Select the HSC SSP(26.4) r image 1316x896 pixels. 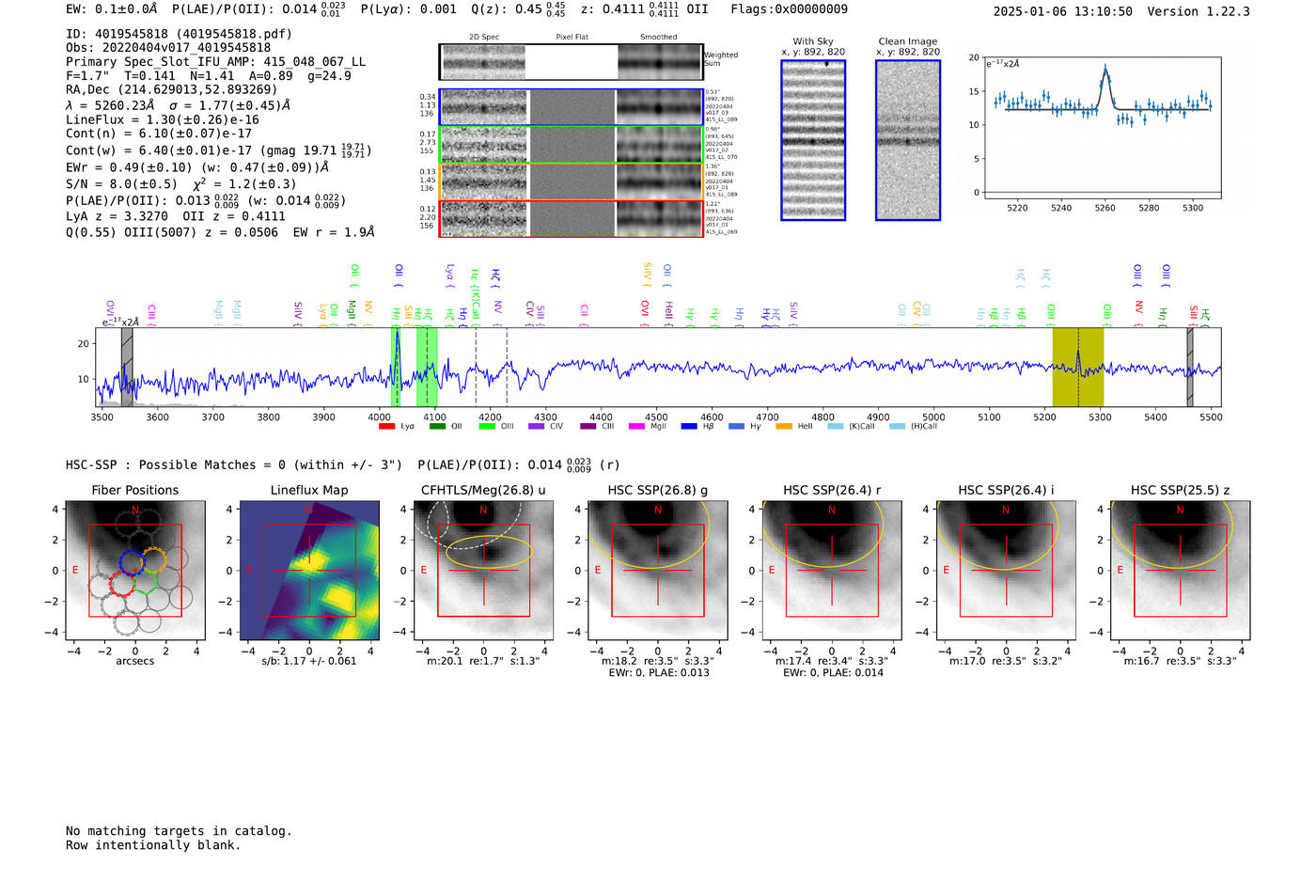pyautogui.click(x=832, y=571)
